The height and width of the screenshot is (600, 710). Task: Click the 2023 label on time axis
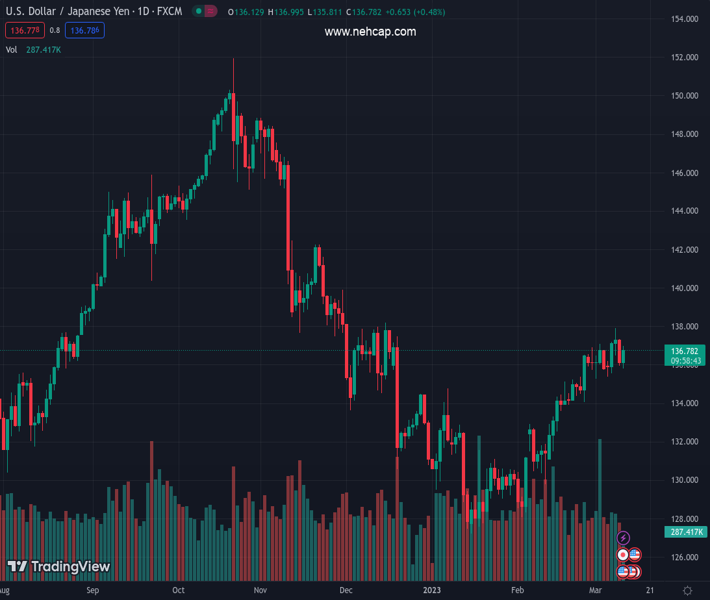(x=432, y=591)
